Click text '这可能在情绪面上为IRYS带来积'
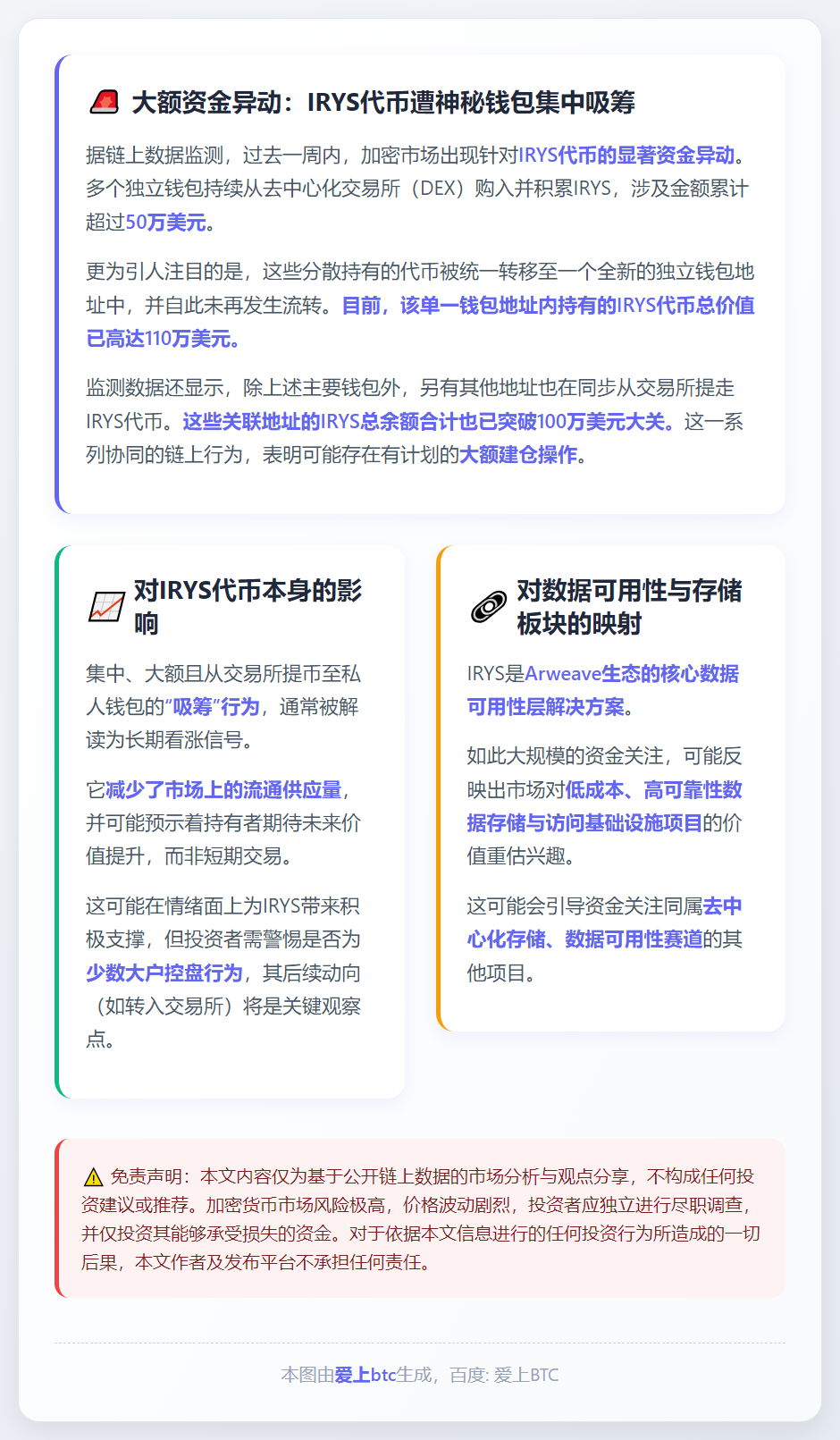The height and width of the screenshot is (1440, 840). 223,906
